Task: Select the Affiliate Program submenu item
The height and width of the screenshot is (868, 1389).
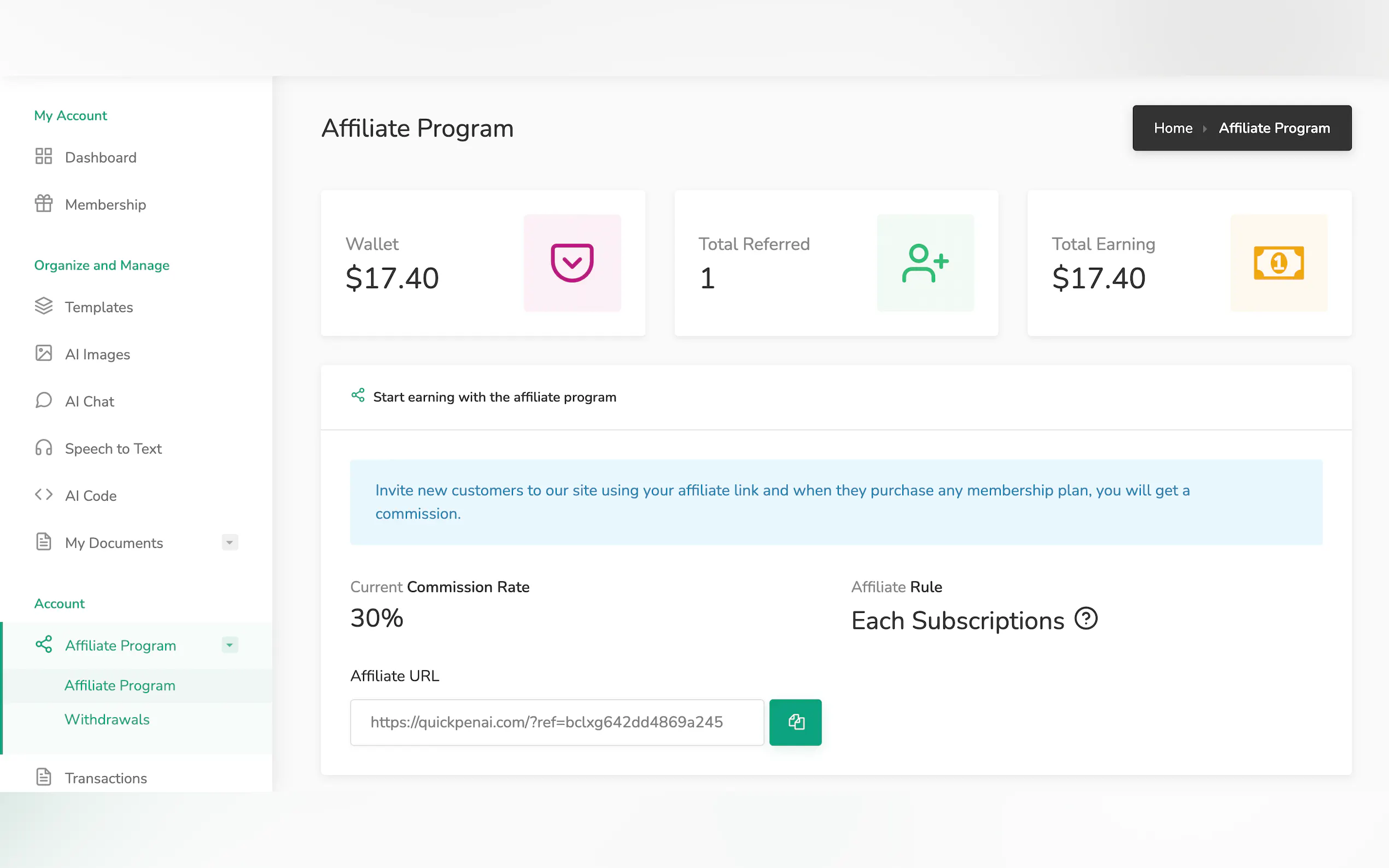Action: pos(119,685)
